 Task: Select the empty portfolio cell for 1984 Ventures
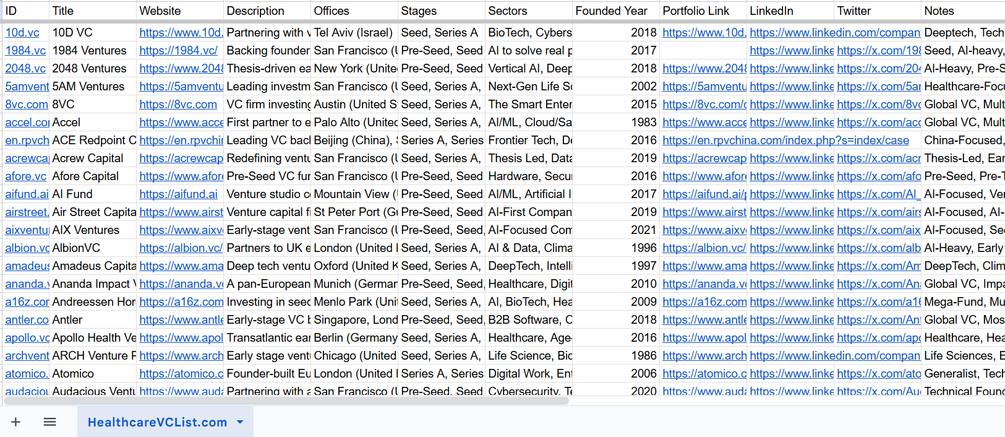(x=703, y=51)
